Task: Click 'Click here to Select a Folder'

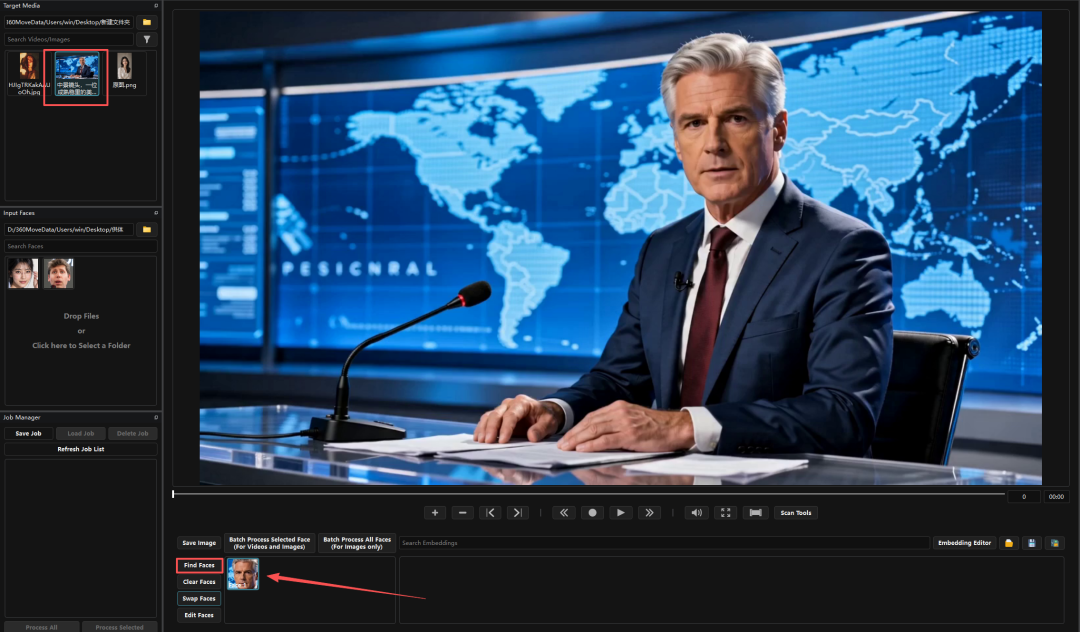Action: pyautogui.click(x=81, y=346)
